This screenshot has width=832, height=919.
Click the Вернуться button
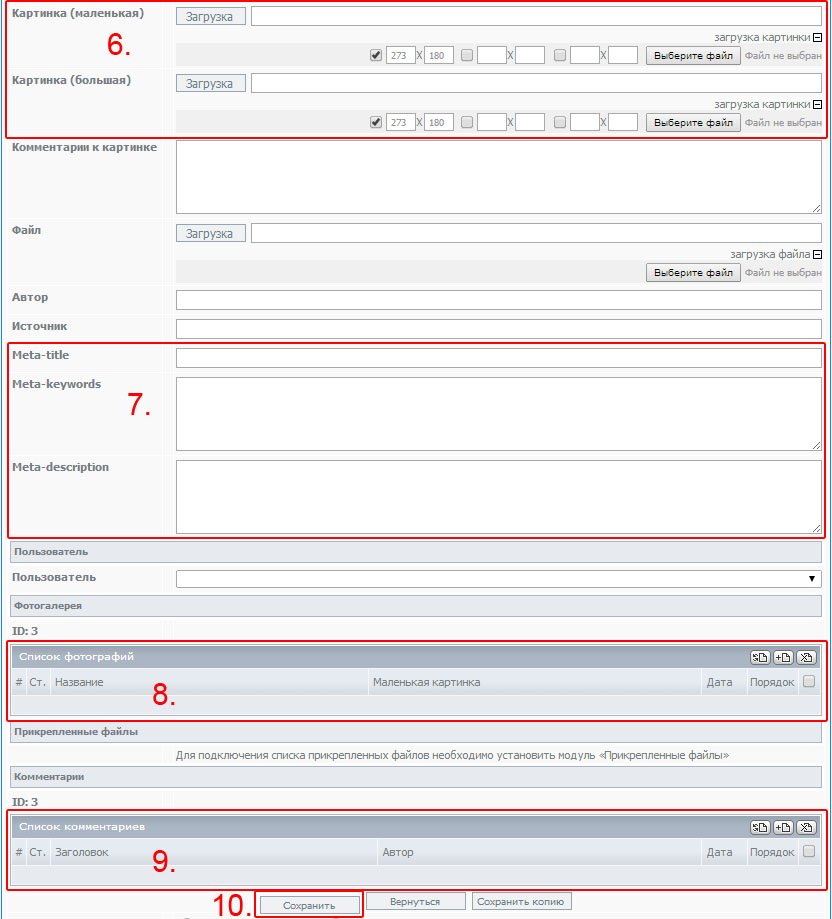click(416, 901)
